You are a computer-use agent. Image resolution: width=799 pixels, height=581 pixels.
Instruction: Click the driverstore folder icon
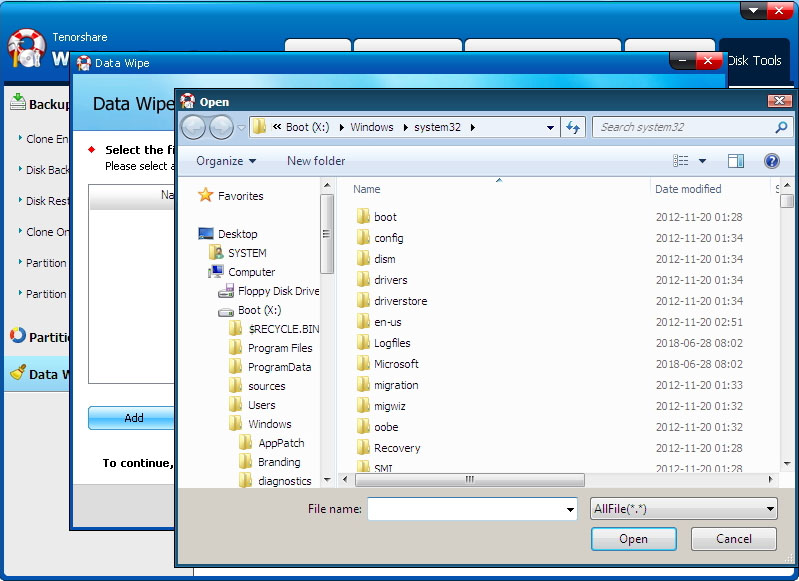pos(363,301)
